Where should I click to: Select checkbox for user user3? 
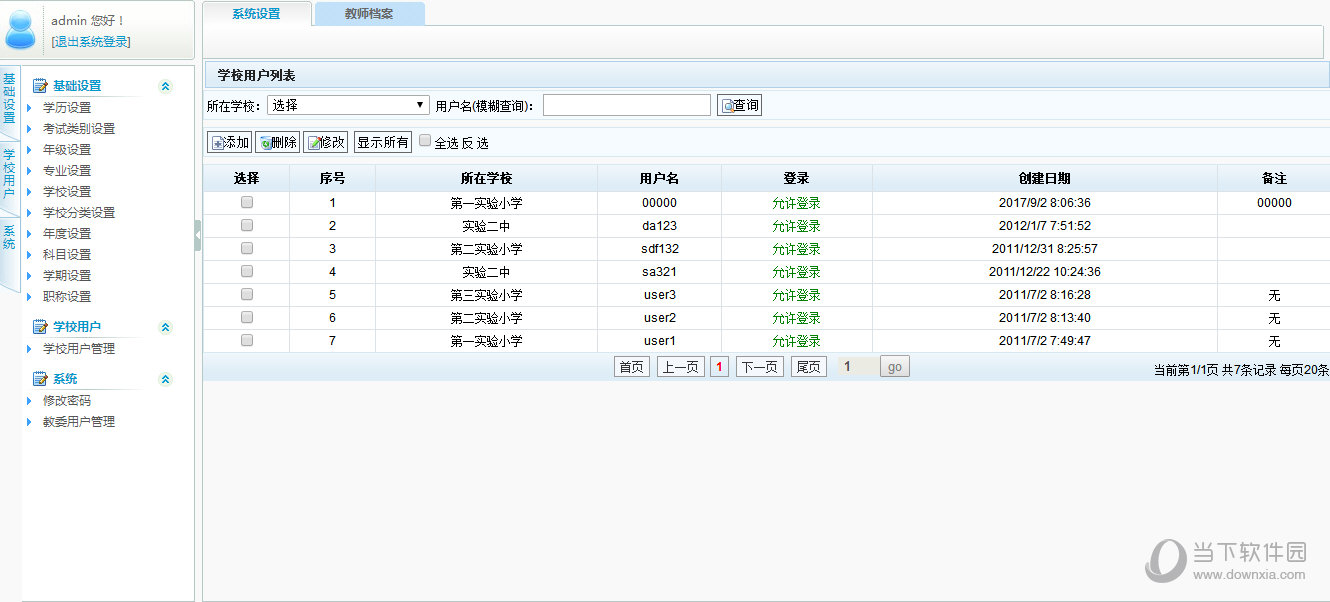point(247,294)
